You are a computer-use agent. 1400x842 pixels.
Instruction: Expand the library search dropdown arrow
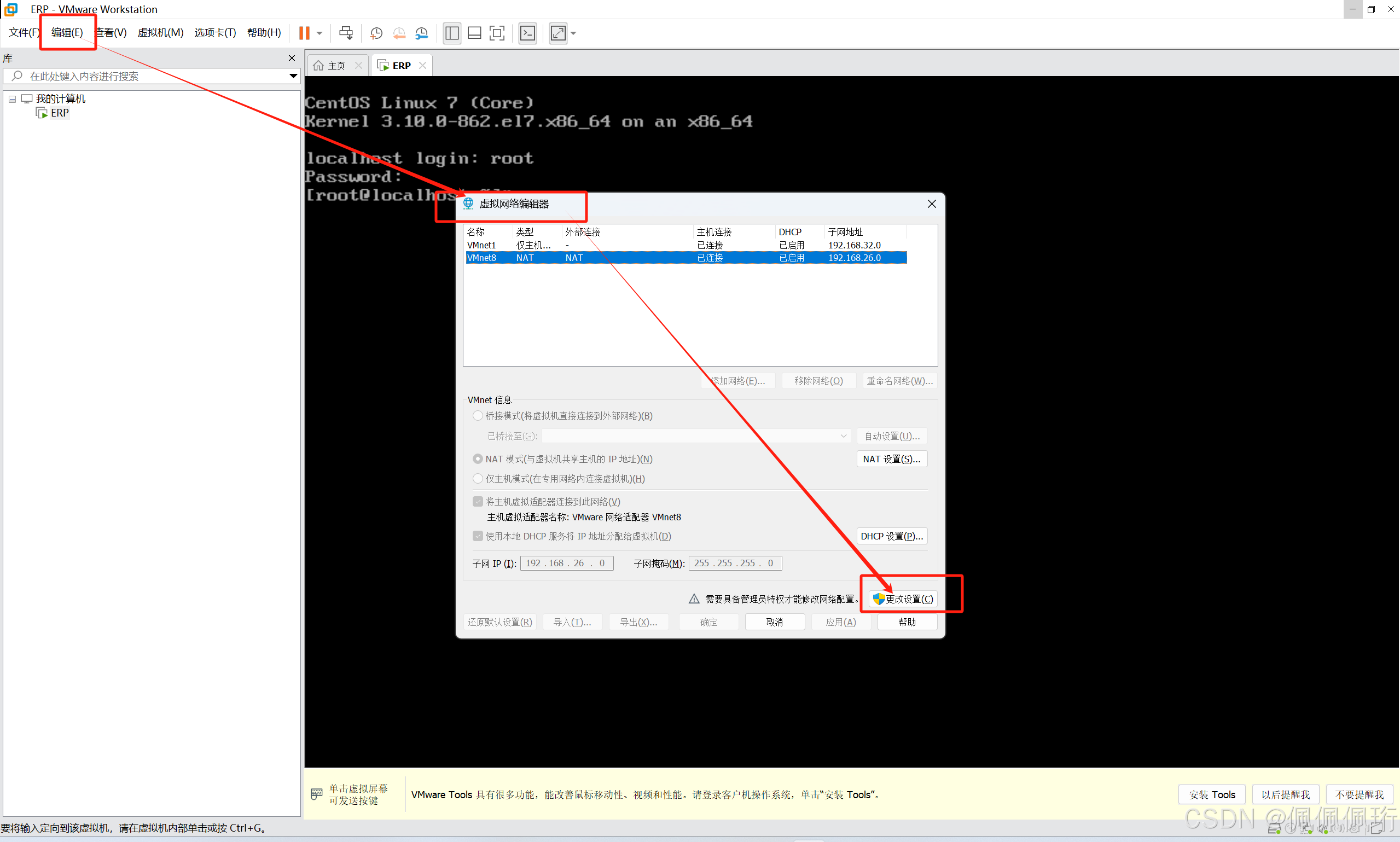click(293, 76)
